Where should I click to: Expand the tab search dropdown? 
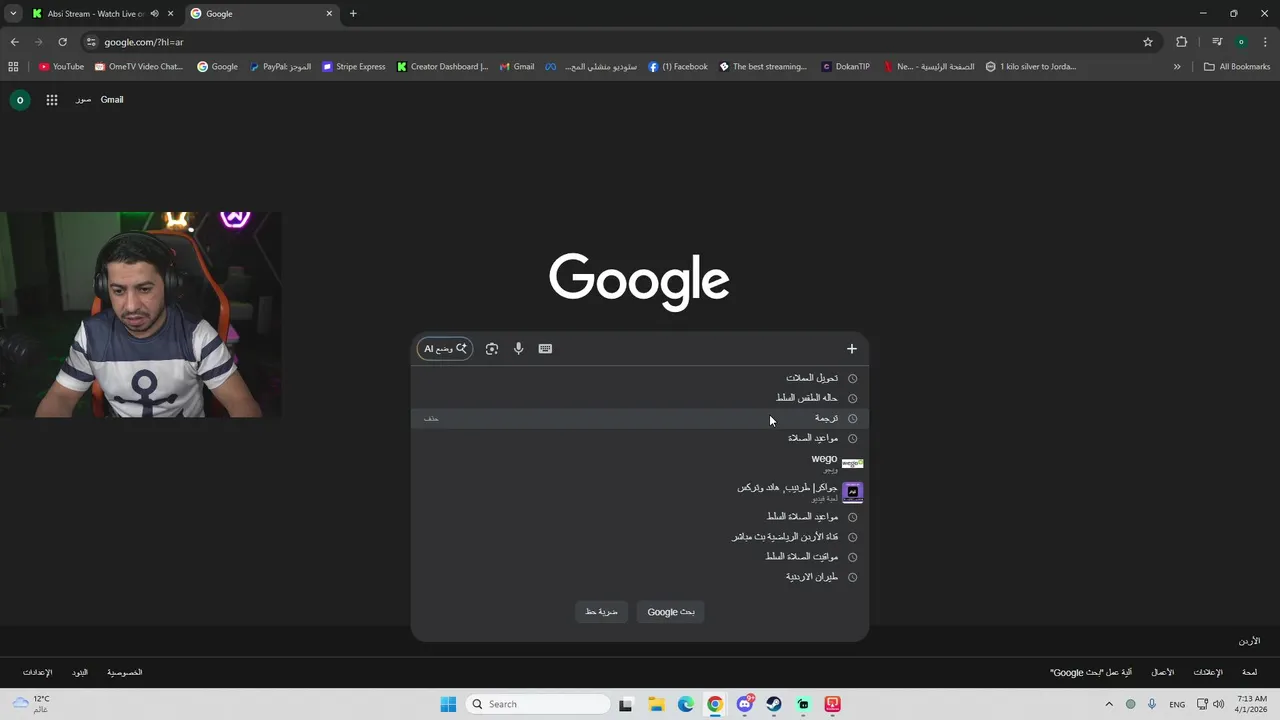click(13, 14)
